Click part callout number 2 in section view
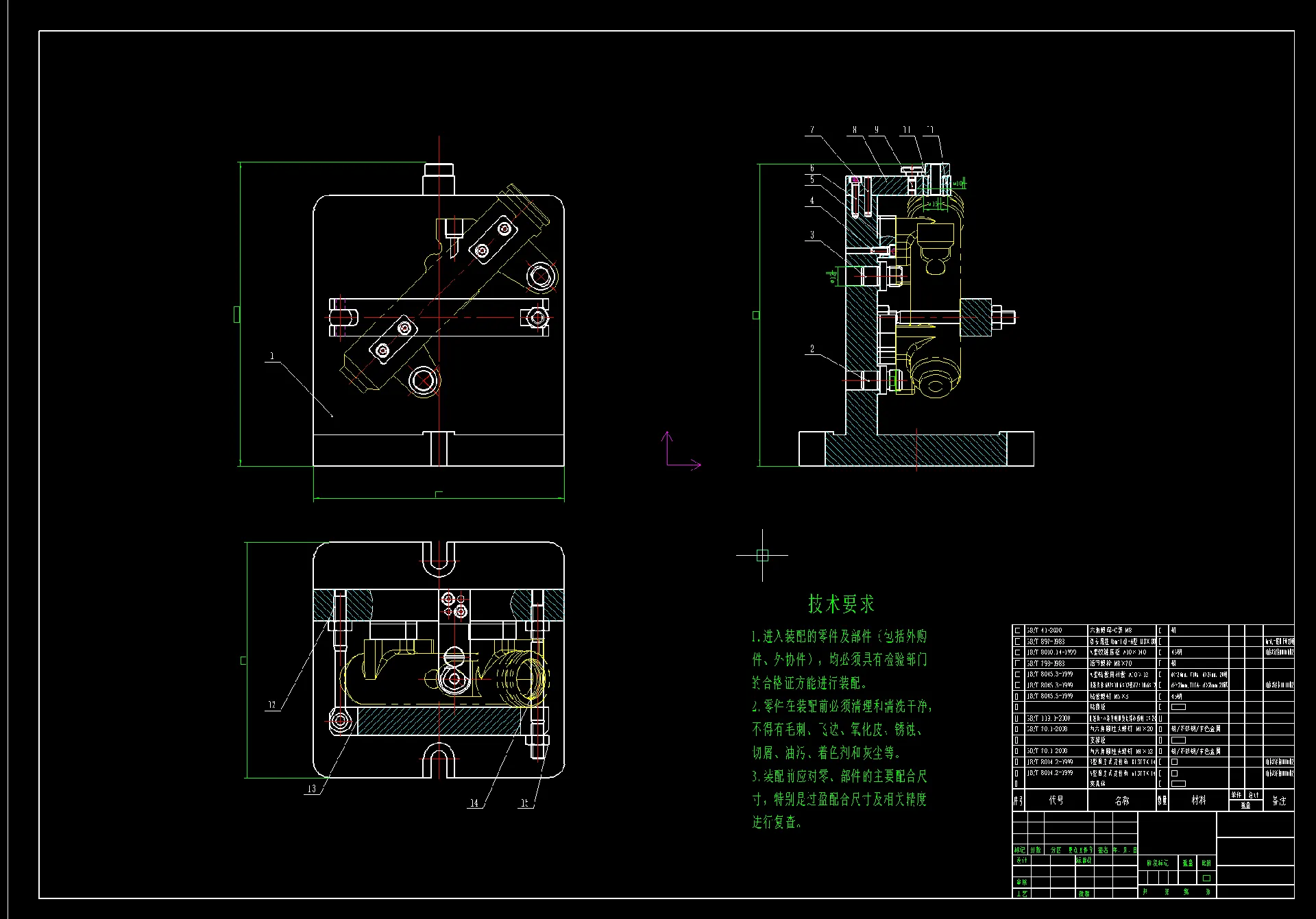1316x919 pixels. click(x=812, y=349)
